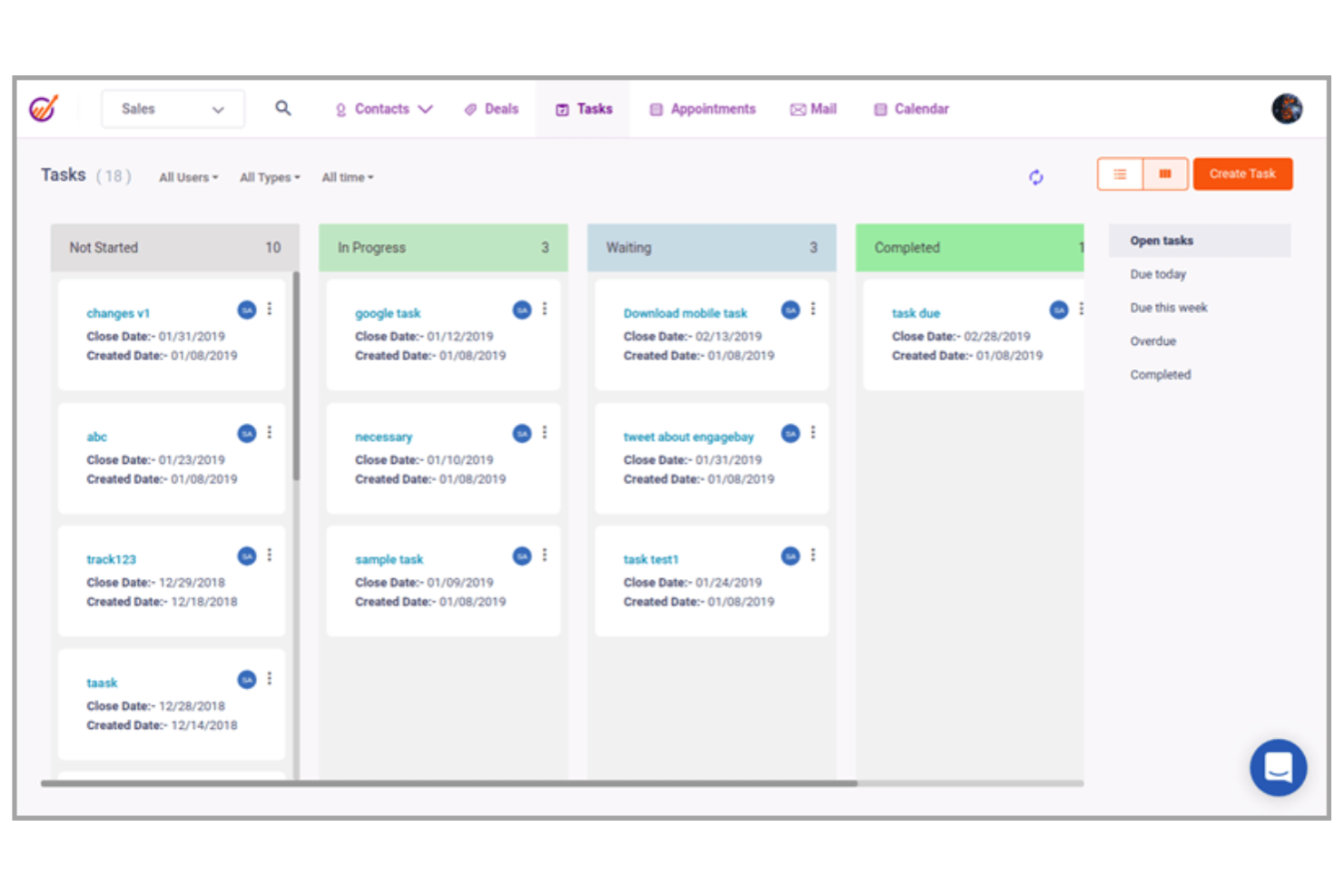
Task: Switch to the Tasks tab
Action: (x=583, y=109)
